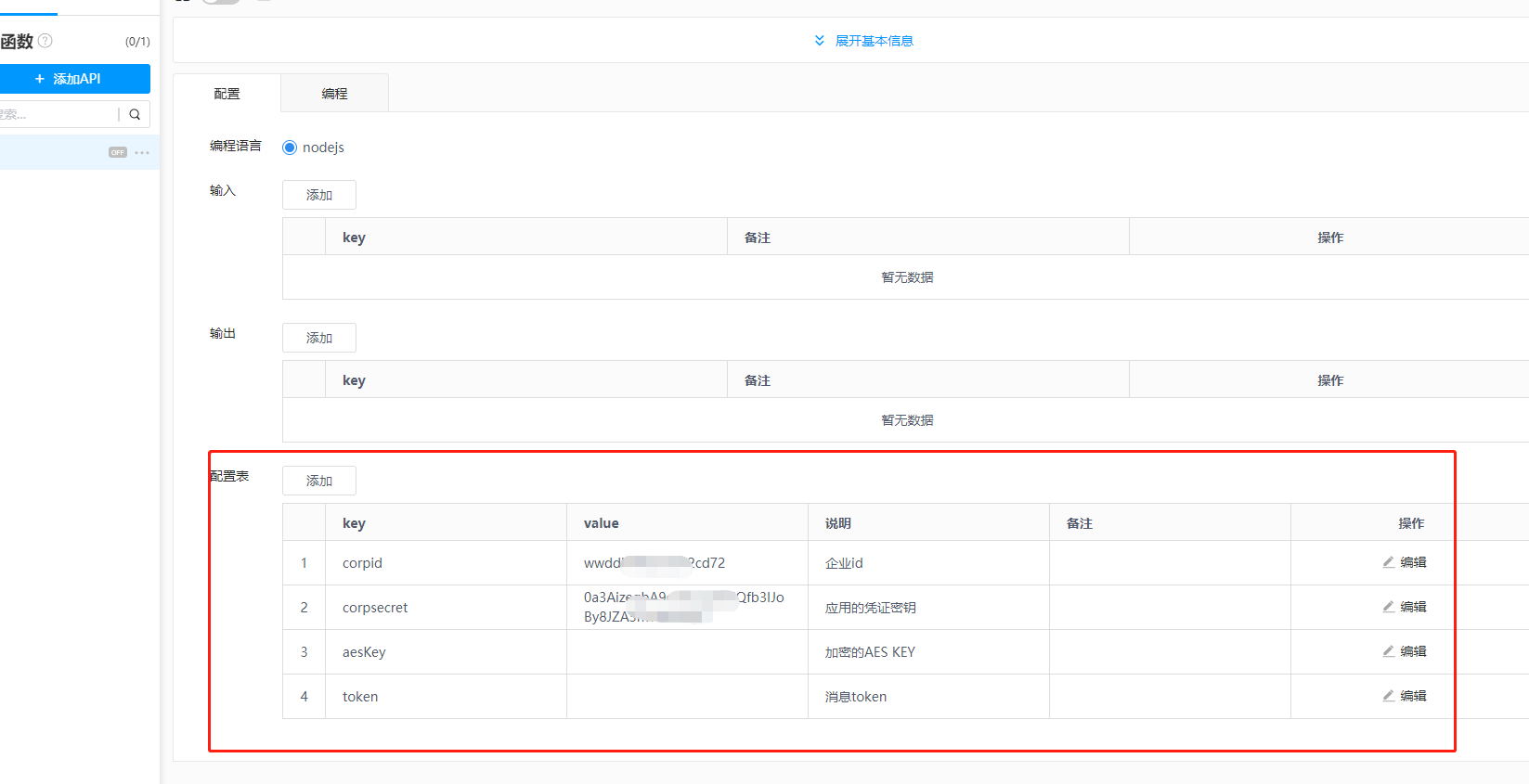Select the corpid key cell

446,563
